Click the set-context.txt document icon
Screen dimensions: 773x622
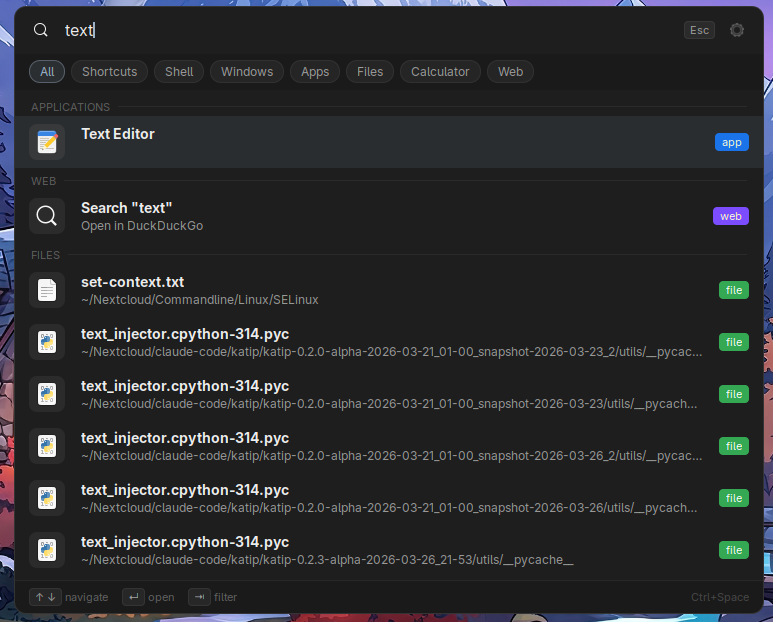pos(47,290)
